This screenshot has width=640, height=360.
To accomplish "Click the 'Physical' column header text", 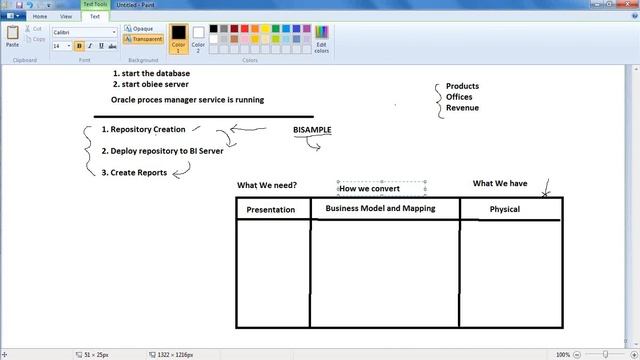I will tap(505, 209).
